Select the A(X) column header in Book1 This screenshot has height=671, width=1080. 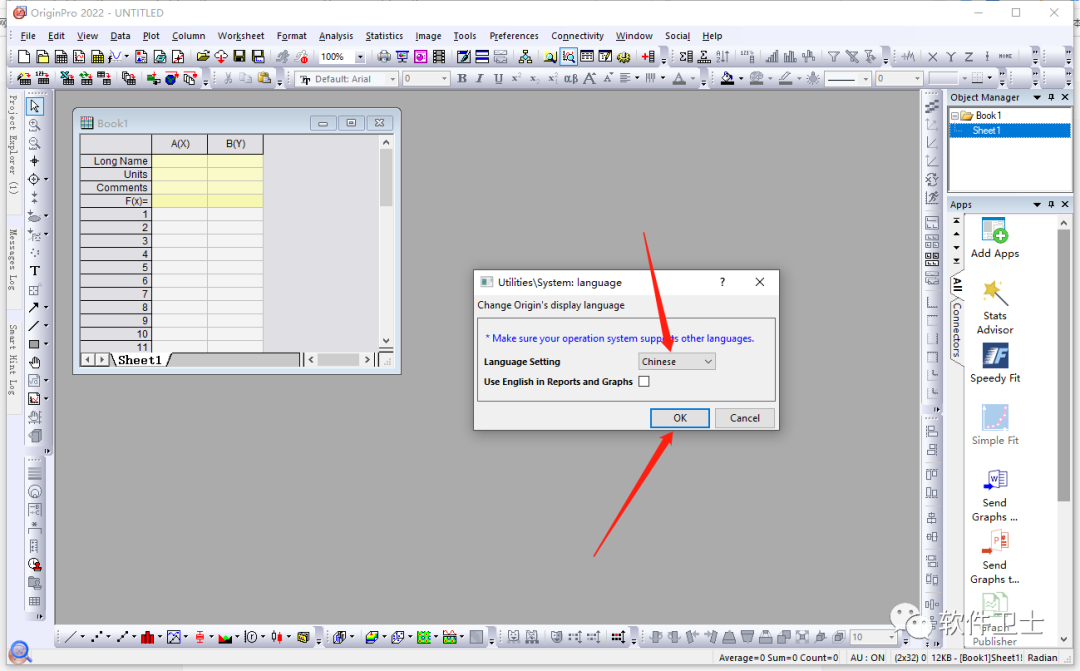click(x=180, y=143)
